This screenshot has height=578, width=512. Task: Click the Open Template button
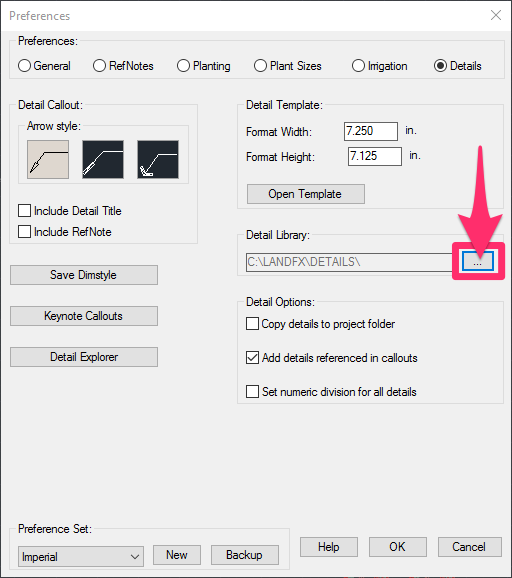[x=306, y=194]
